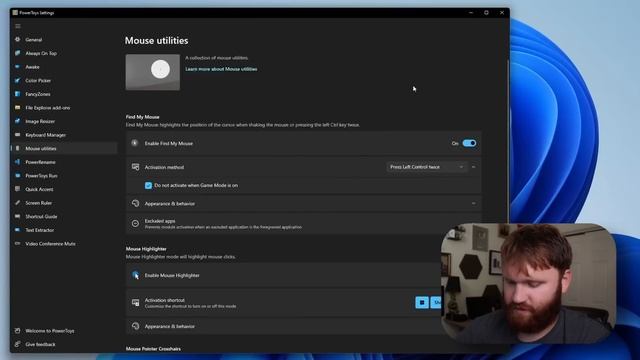Collapse the Activation method section chevron
This screenshot has height=360, width=640.
click(473, 167)
